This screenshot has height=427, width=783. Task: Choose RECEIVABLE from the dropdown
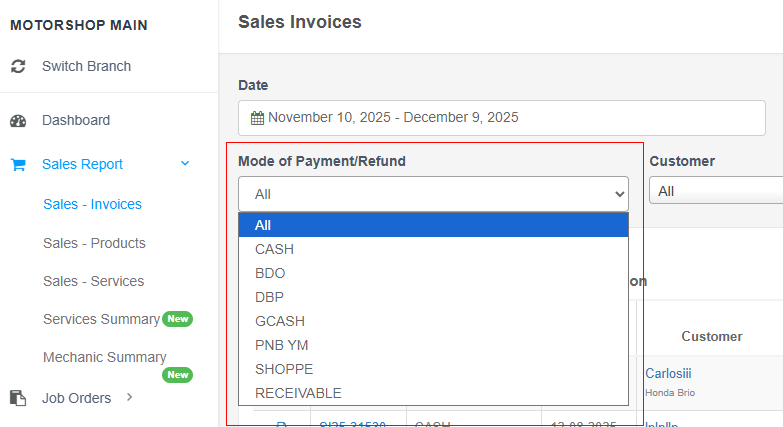(433, 393)
